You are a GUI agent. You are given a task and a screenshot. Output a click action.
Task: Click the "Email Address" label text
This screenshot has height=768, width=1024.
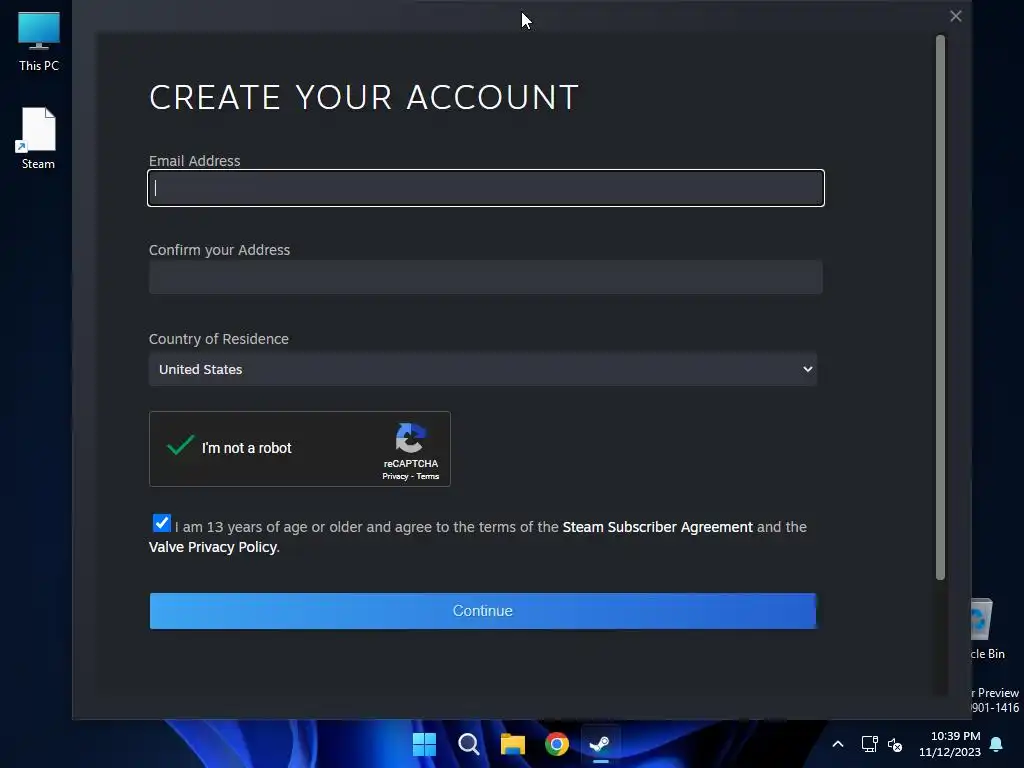195,161
